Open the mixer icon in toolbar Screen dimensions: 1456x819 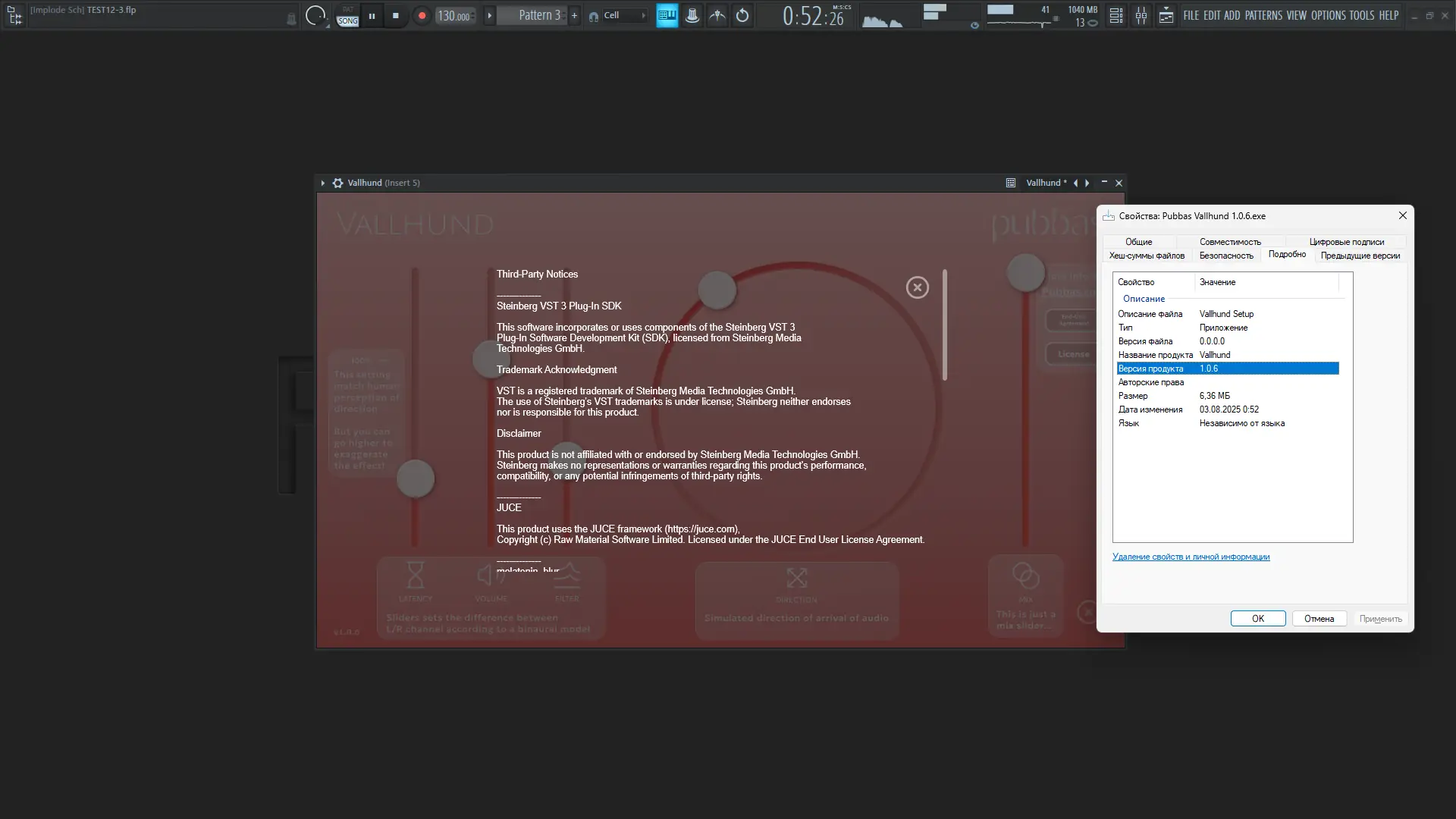1141,15
